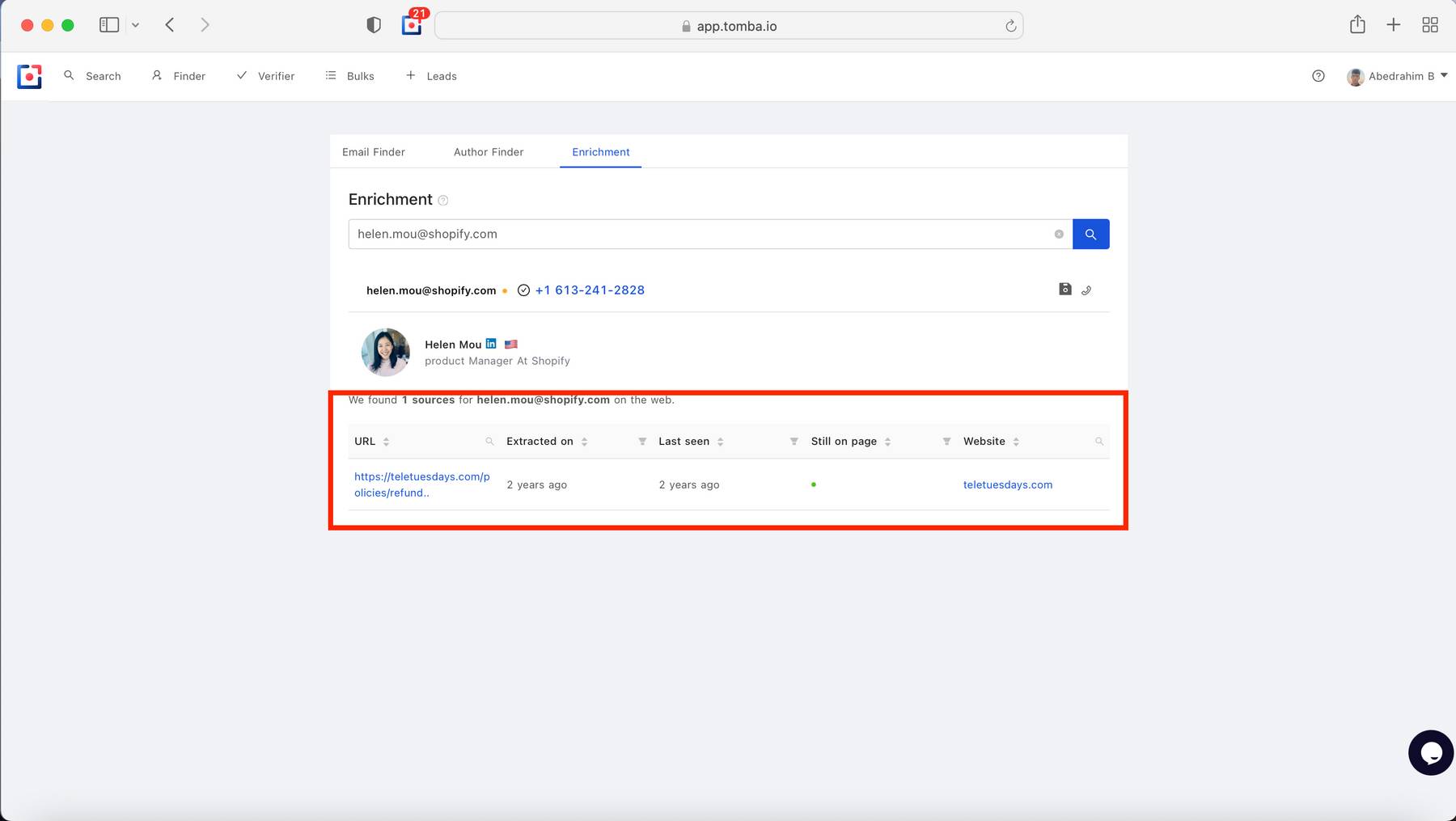The width and height of the screenshot is (1456, 821).
Task: Switch to the Author Finder tab
Action: 489,152
